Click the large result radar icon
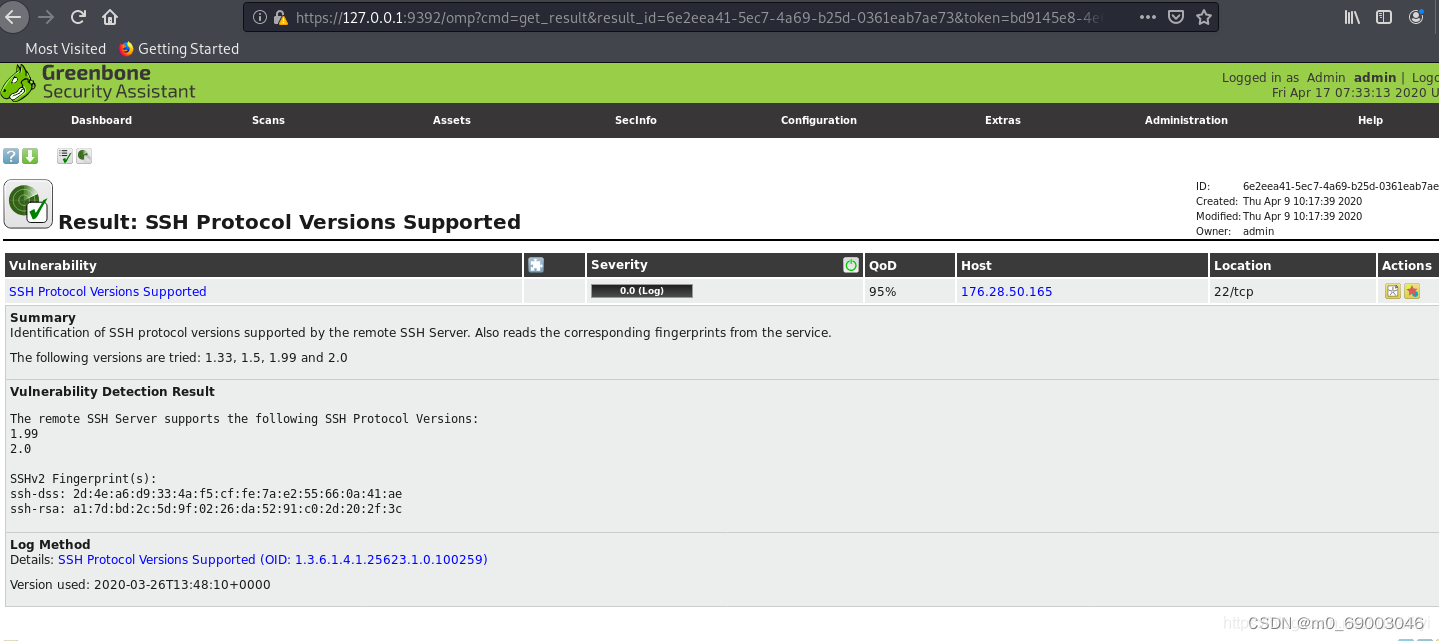The height and width of the screenshot is (641, 1439). 28,204
